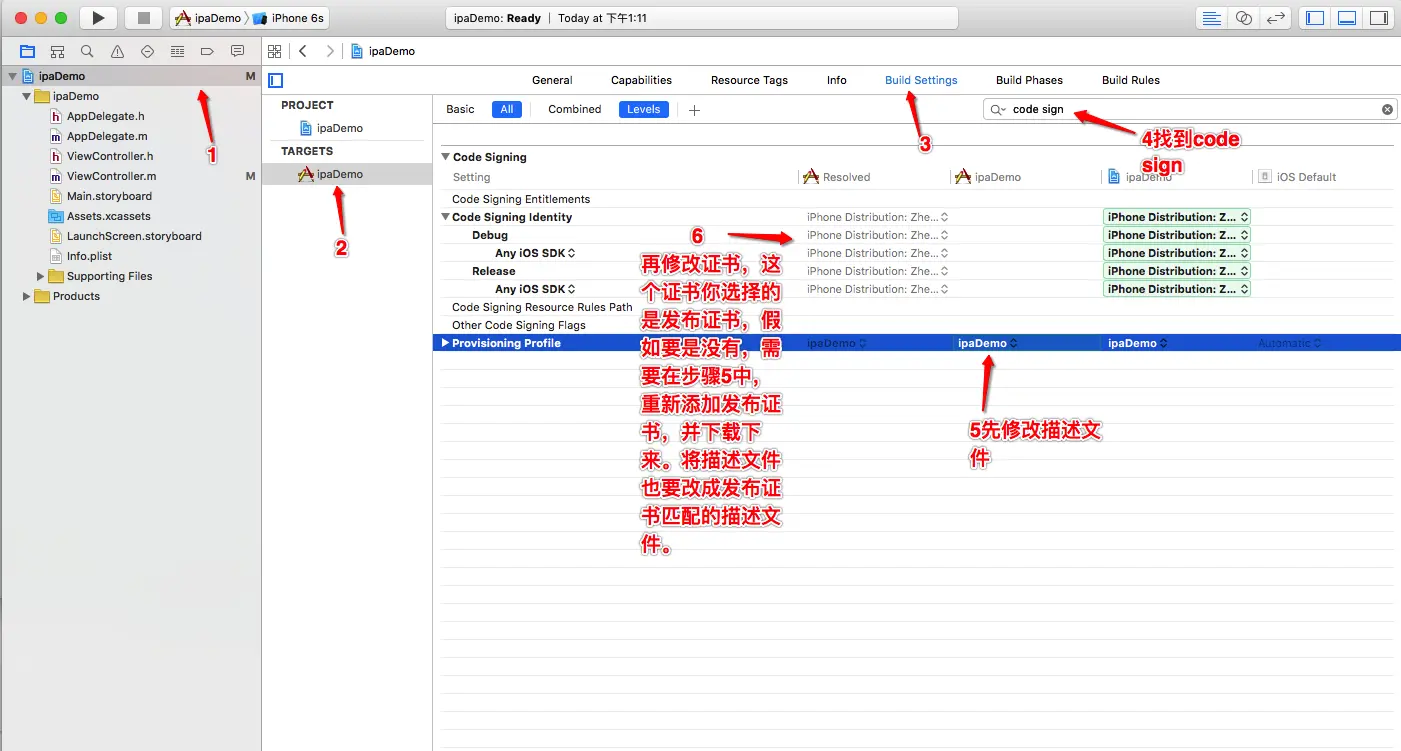Collapse the Code Signing section

(x=446, y=157)
